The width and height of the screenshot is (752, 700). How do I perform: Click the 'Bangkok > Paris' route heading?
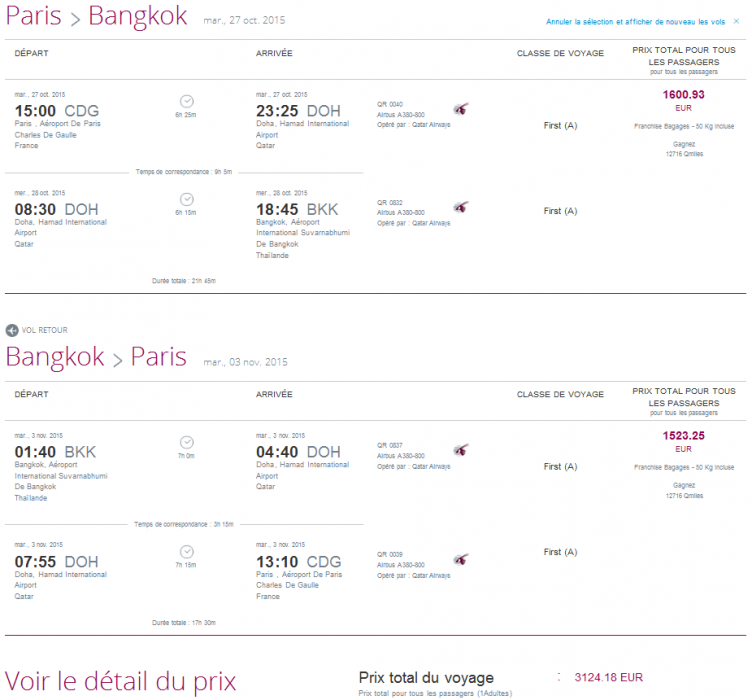click(96, 357)
